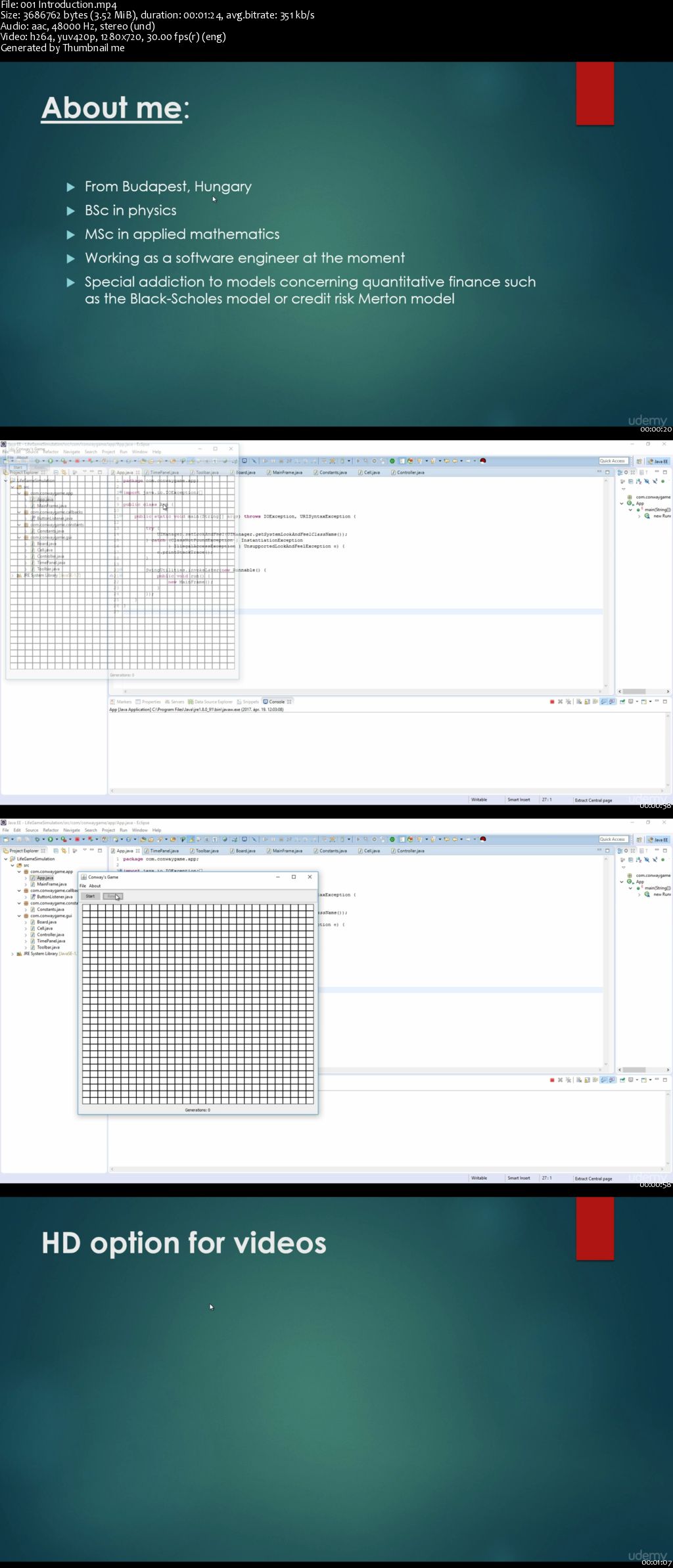
Task: Toggle Outline Hide Static icon, 00:00:58 frame
Action: tap(655, 860)
